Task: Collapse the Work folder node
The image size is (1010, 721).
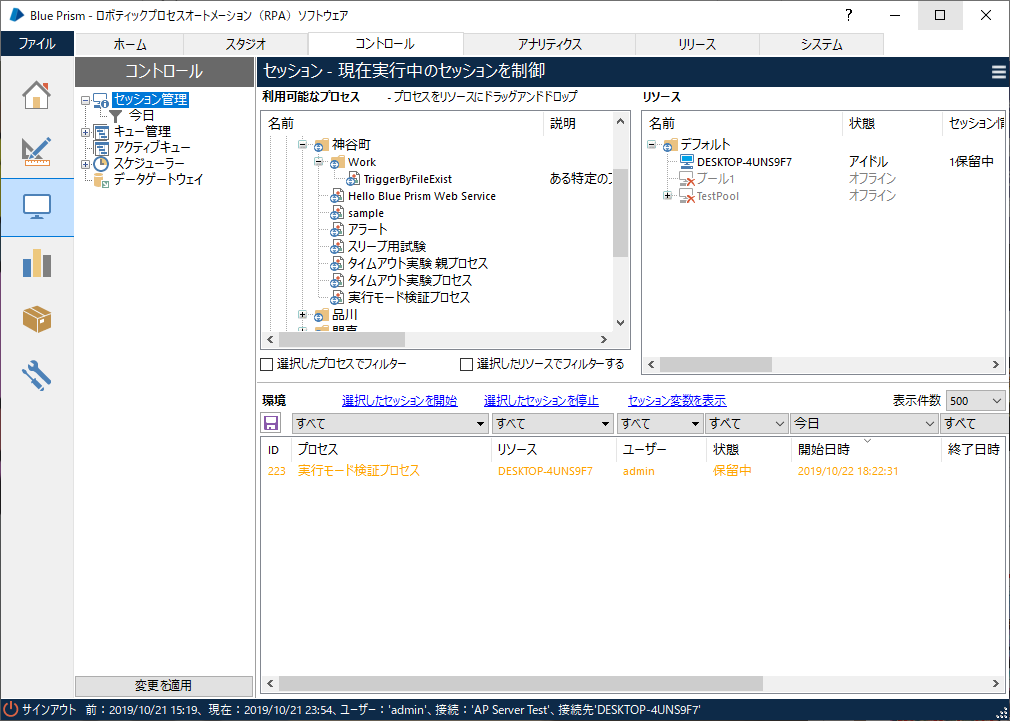Action: pos(318,162)
